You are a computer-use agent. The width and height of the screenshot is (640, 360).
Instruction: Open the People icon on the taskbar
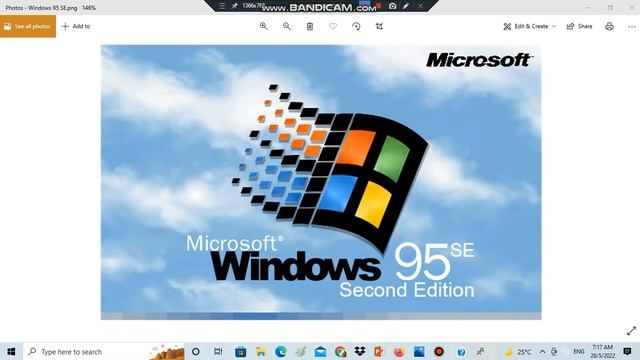pos(480,351)
